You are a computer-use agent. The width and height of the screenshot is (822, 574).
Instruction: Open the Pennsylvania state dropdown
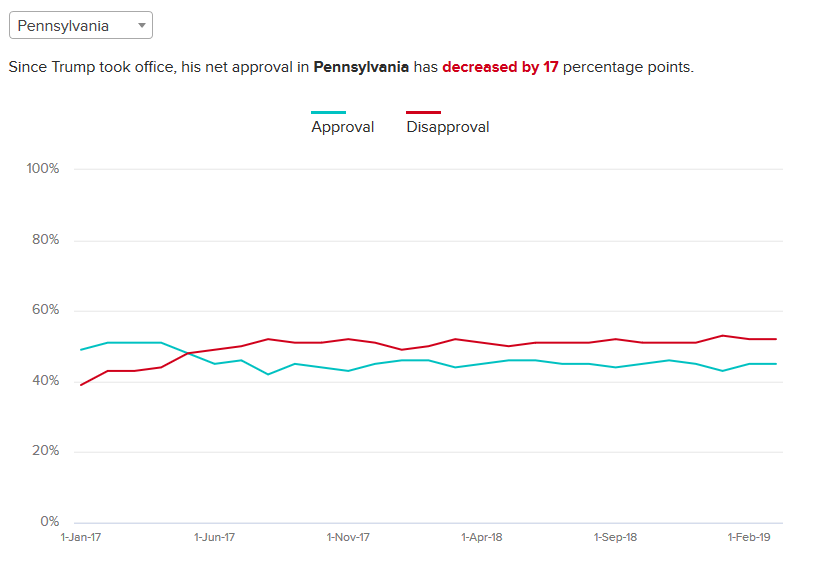80,26
